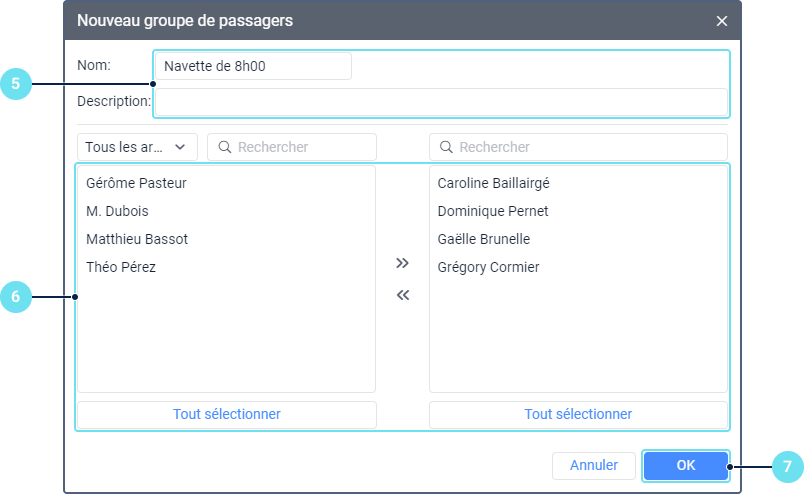Pick Grégory Cormier in the right list
Image resolution: width=804 pixels, height=494 pixels.
(x=489, y=267)
